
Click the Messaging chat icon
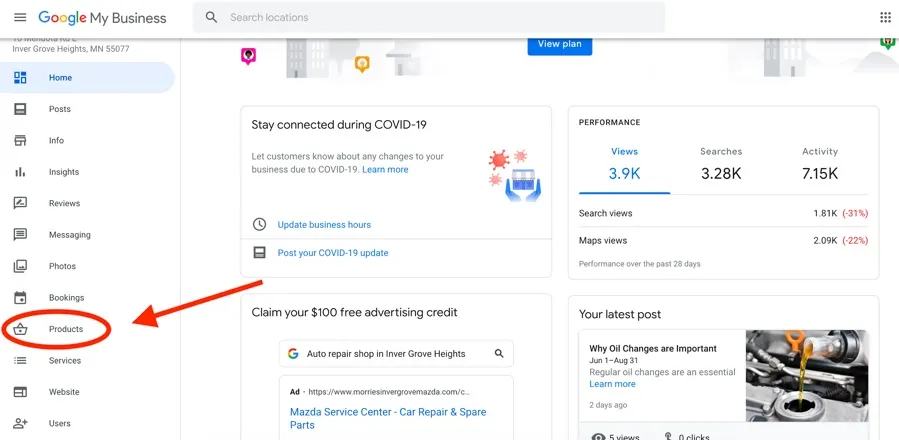[20, 235]
